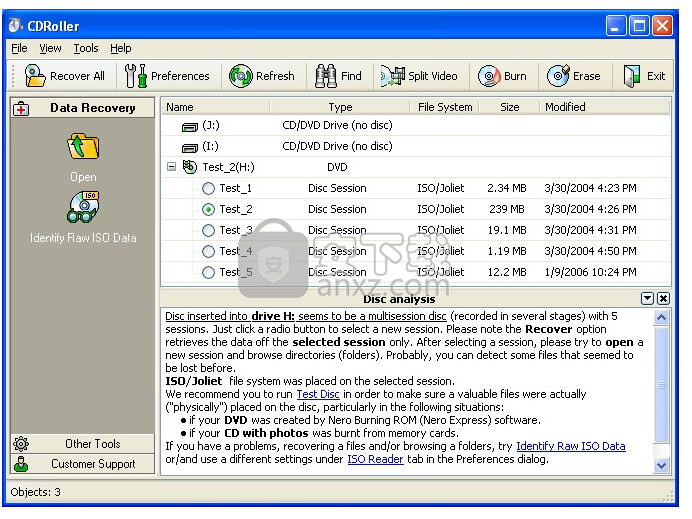Click the Open folder icon in sidebar
Image resolution: width=692 pixels, height=519 pixels.
(83, 146)
